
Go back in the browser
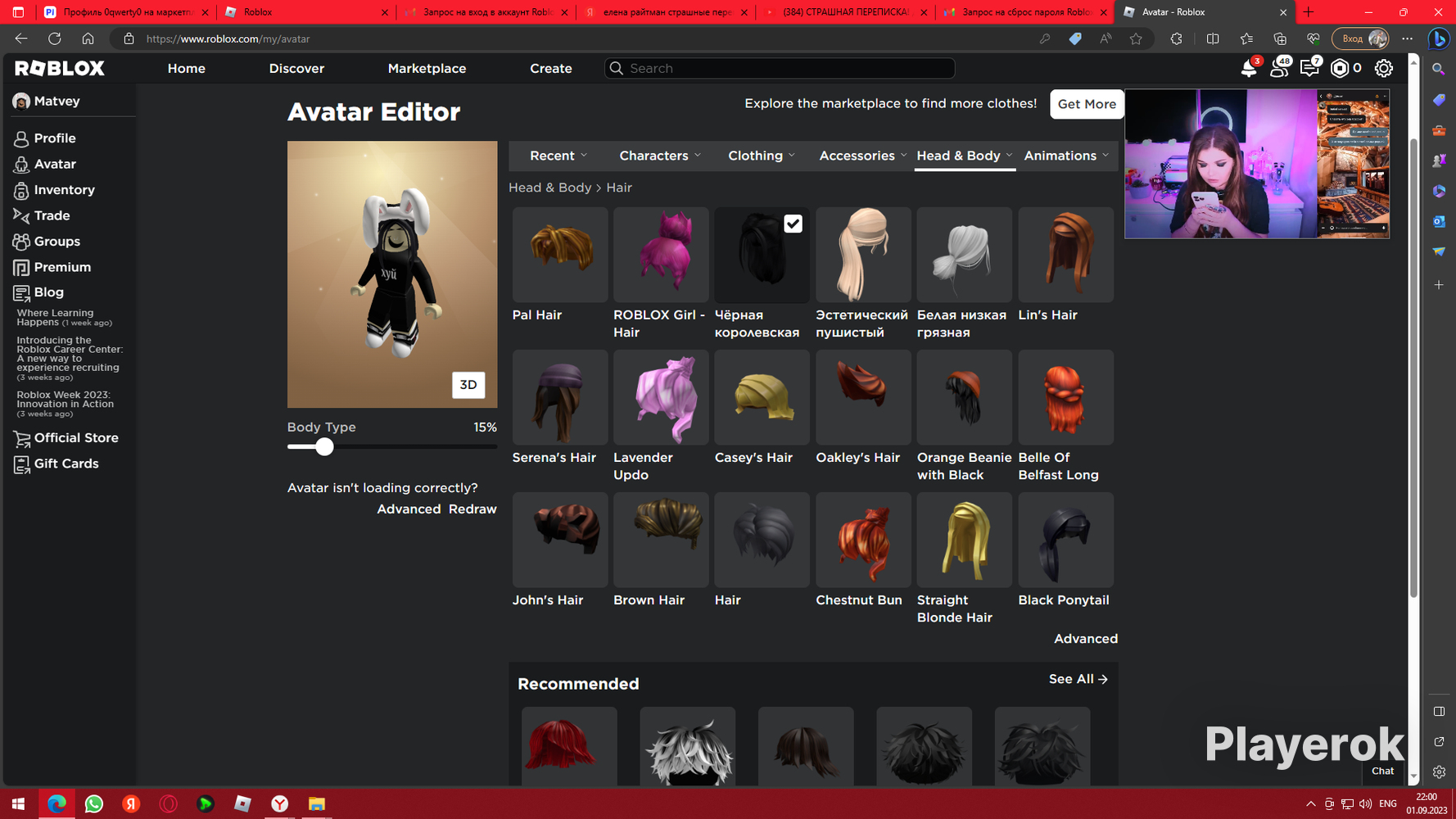21,38
